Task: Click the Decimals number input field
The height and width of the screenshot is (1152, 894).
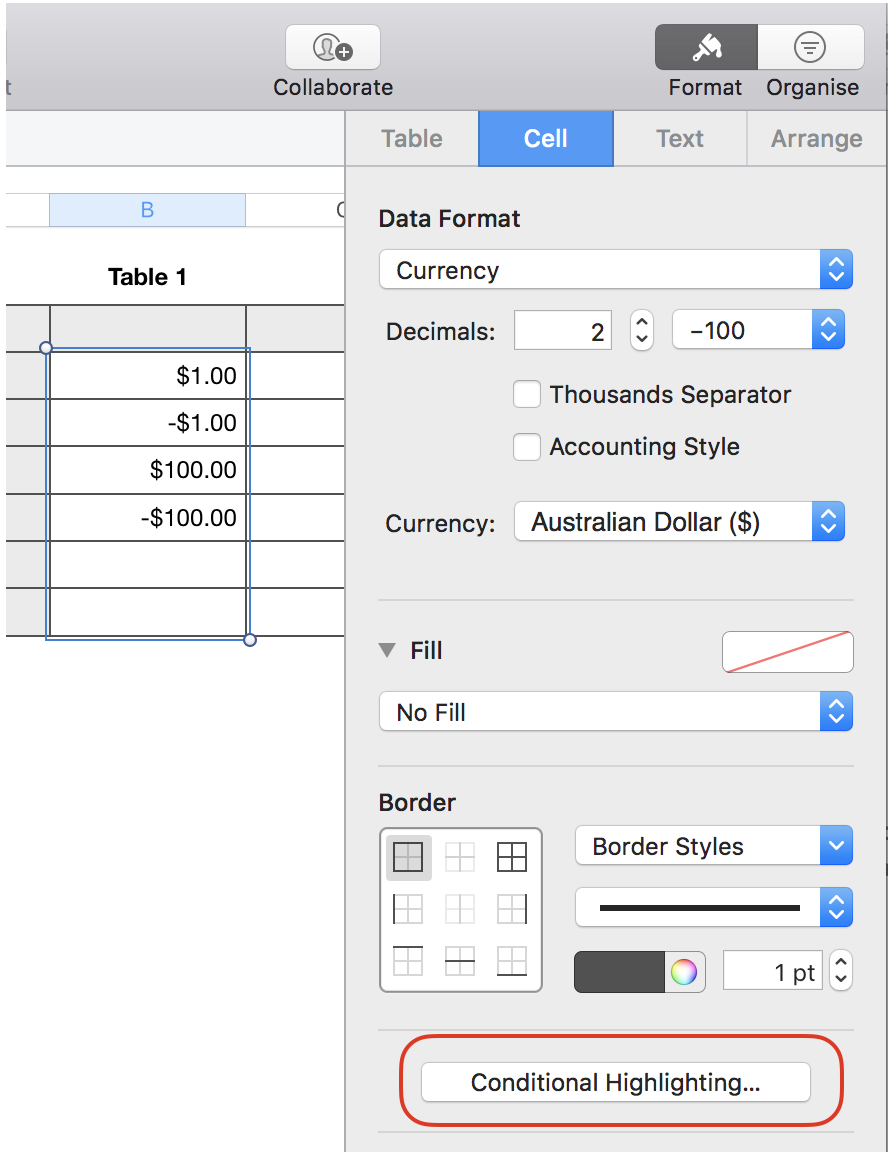Action: coord(564,331)
